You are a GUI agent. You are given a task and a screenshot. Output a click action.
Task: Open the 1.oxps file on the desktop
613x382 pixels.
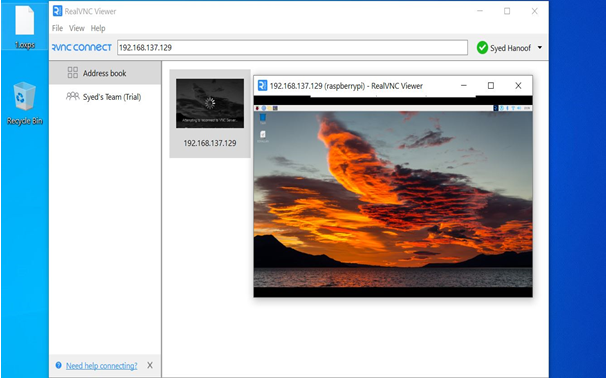(x=25, y=26)
